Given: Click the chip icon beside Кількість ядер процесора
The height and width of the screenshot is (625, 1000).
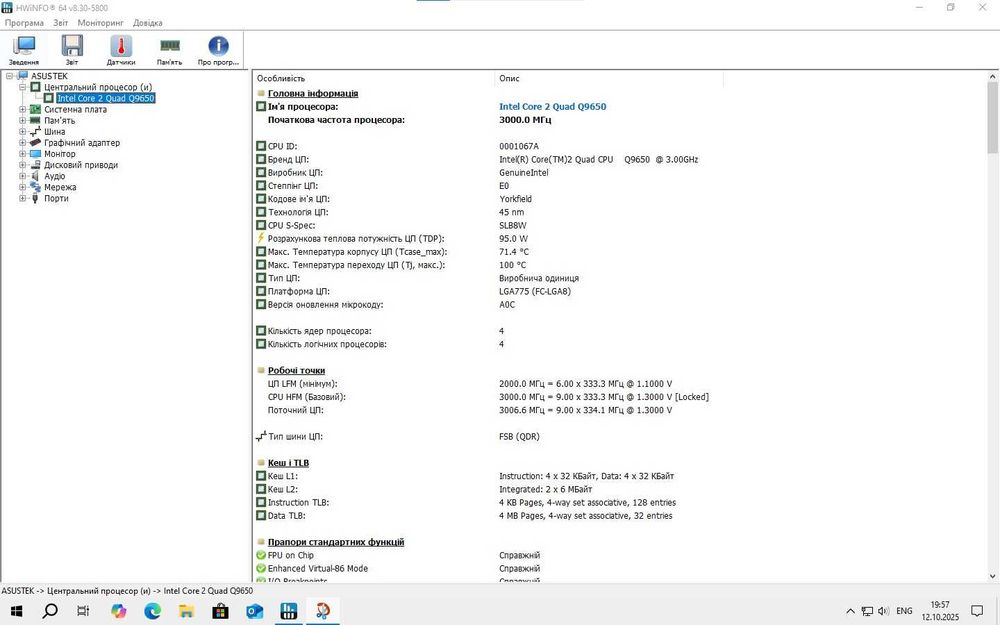Looking at the screenshot, I should 261,331.
